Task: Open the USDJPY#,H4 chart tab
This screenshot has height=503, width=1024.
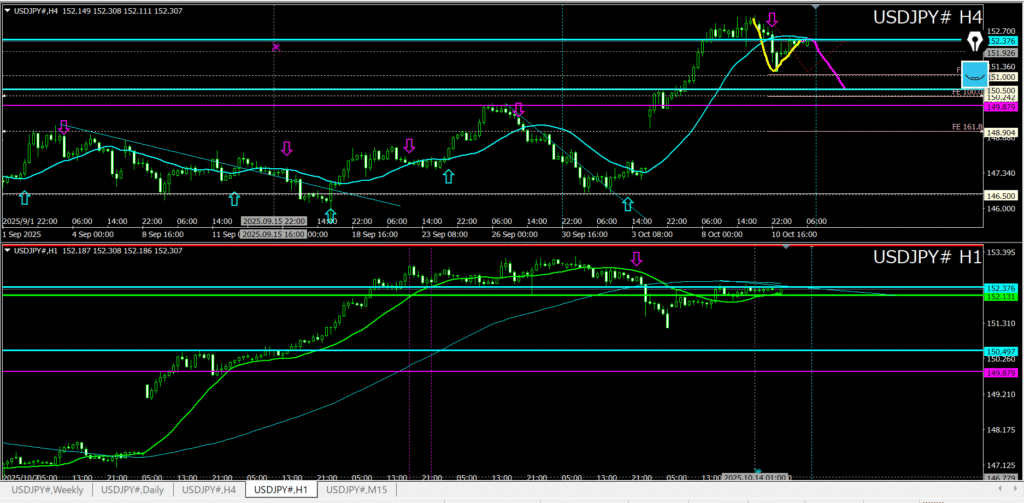Action: (x=209, y=490)
